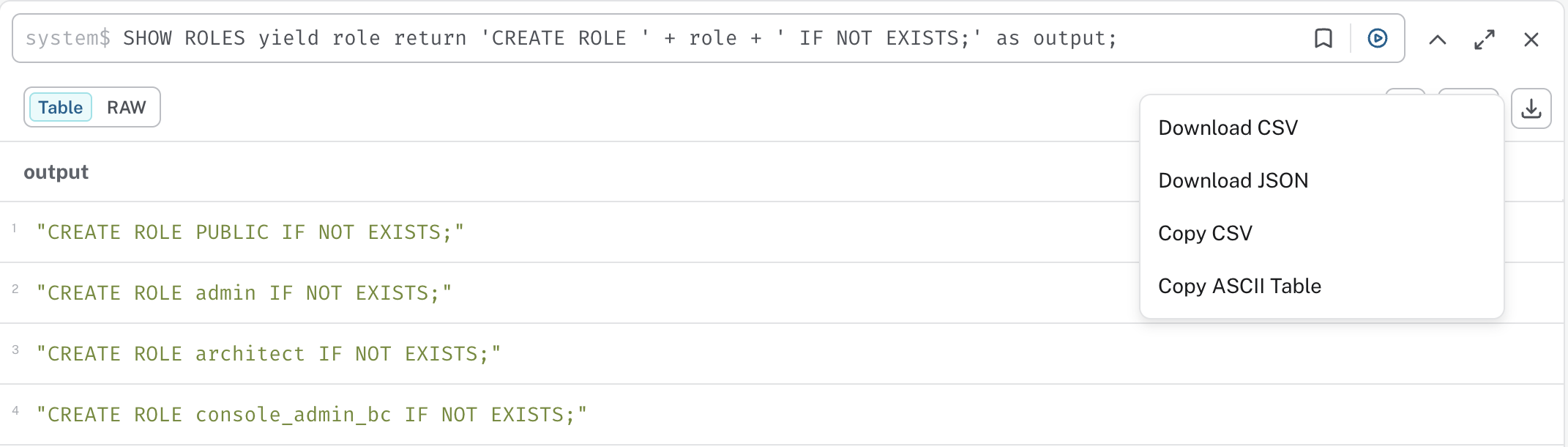Select Download CSV from the menu
This screenshot has height=447, width=1568.
1228,127
